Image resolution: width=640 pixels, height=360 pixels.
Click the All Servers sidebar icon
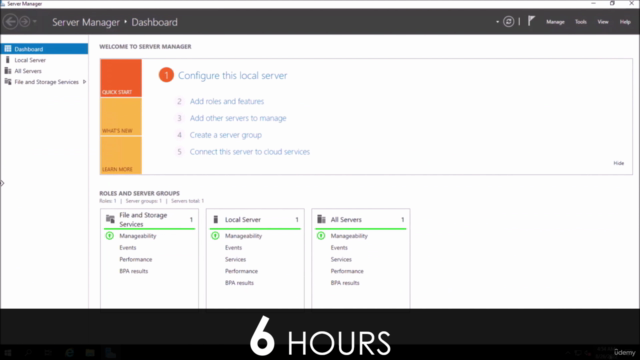(x=8, y=71)
